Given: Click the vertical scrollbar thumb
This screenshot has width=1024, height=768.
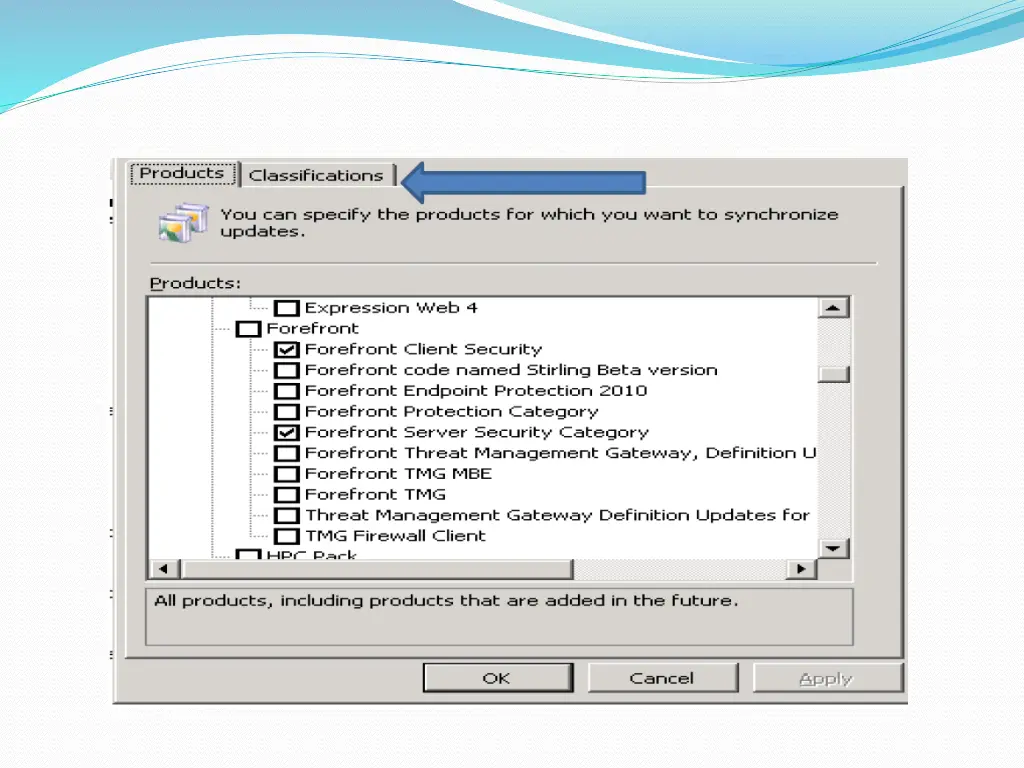Looking at the screenshot, I should point(833,374).
